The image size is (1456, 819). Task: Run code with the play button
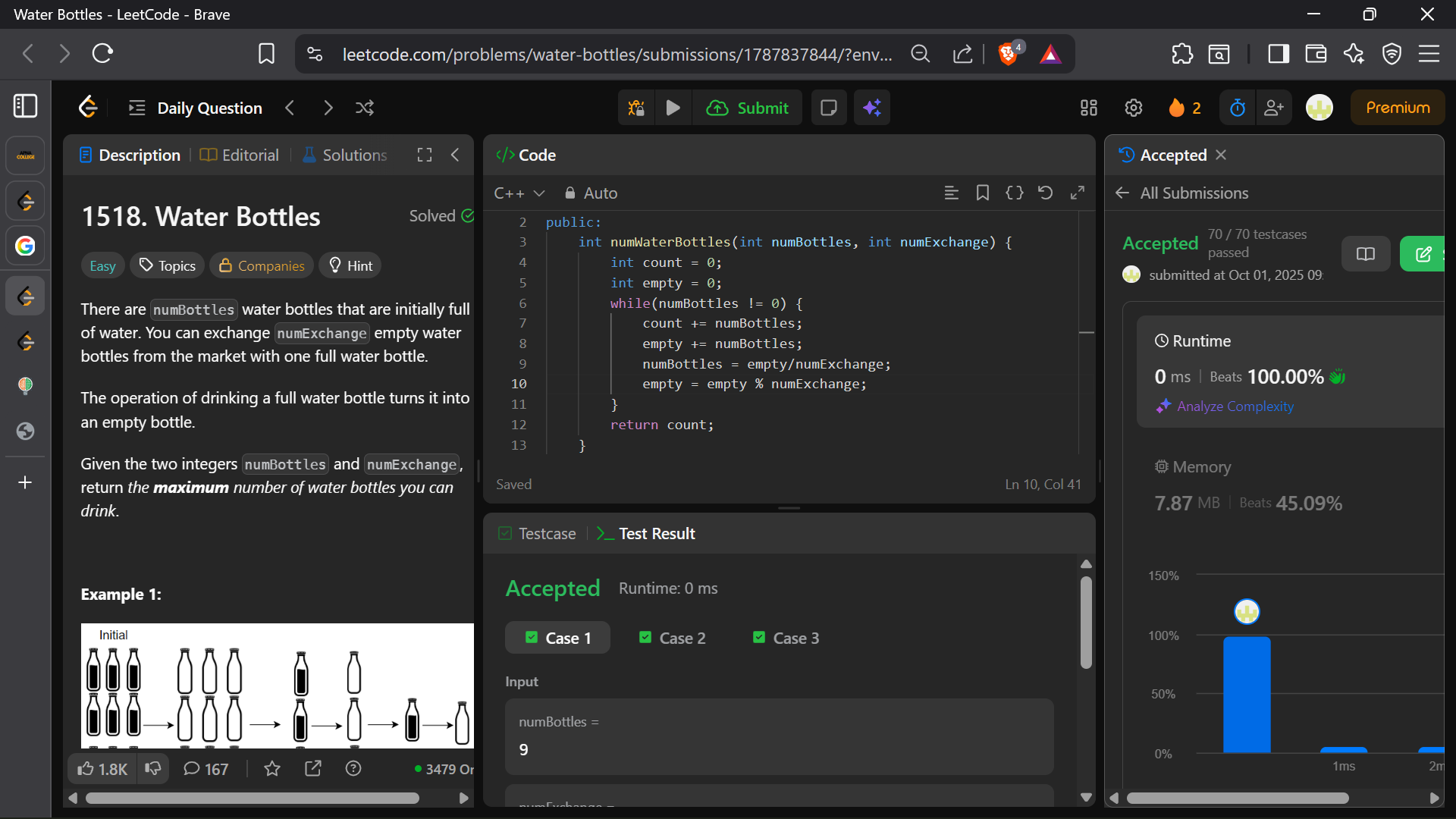[673, 108]
